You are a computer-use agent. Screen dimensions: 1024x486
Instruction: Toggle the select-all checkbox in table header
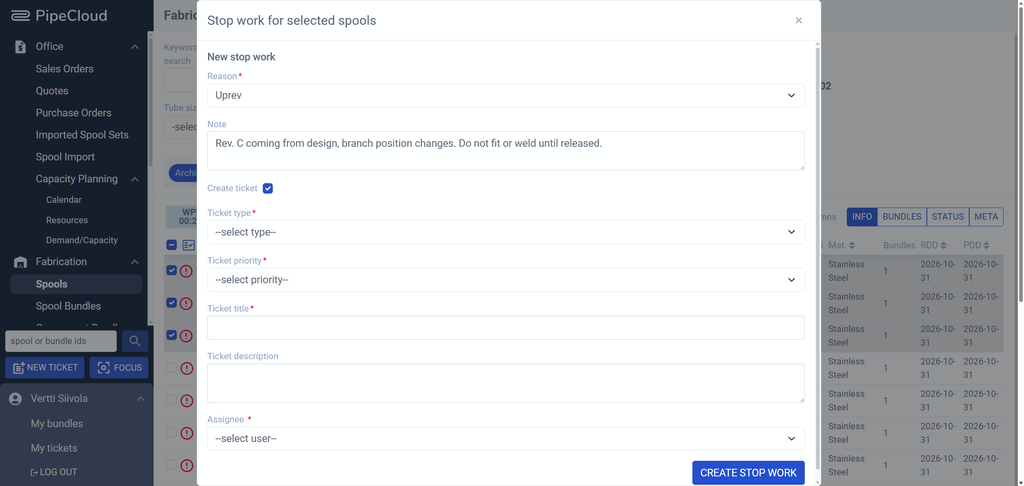pos(171,245)
